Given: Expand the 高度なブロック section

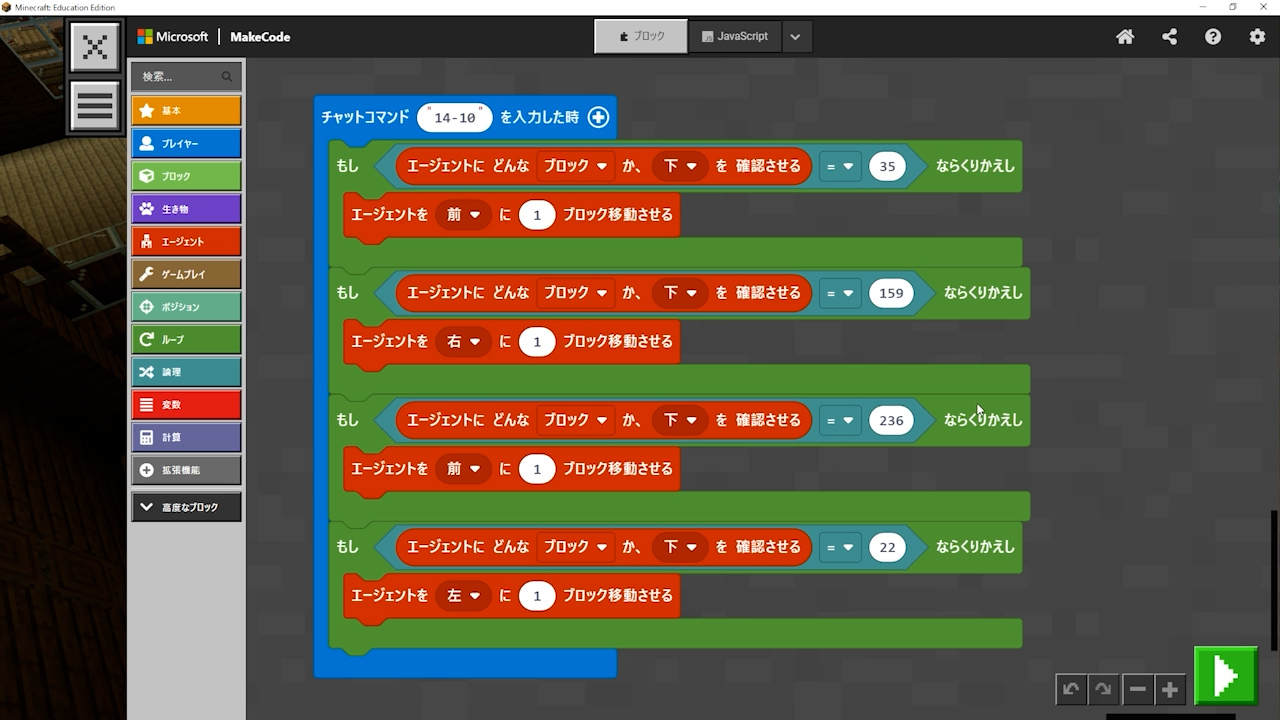Looking at the screenshot, I should point(186,507).
